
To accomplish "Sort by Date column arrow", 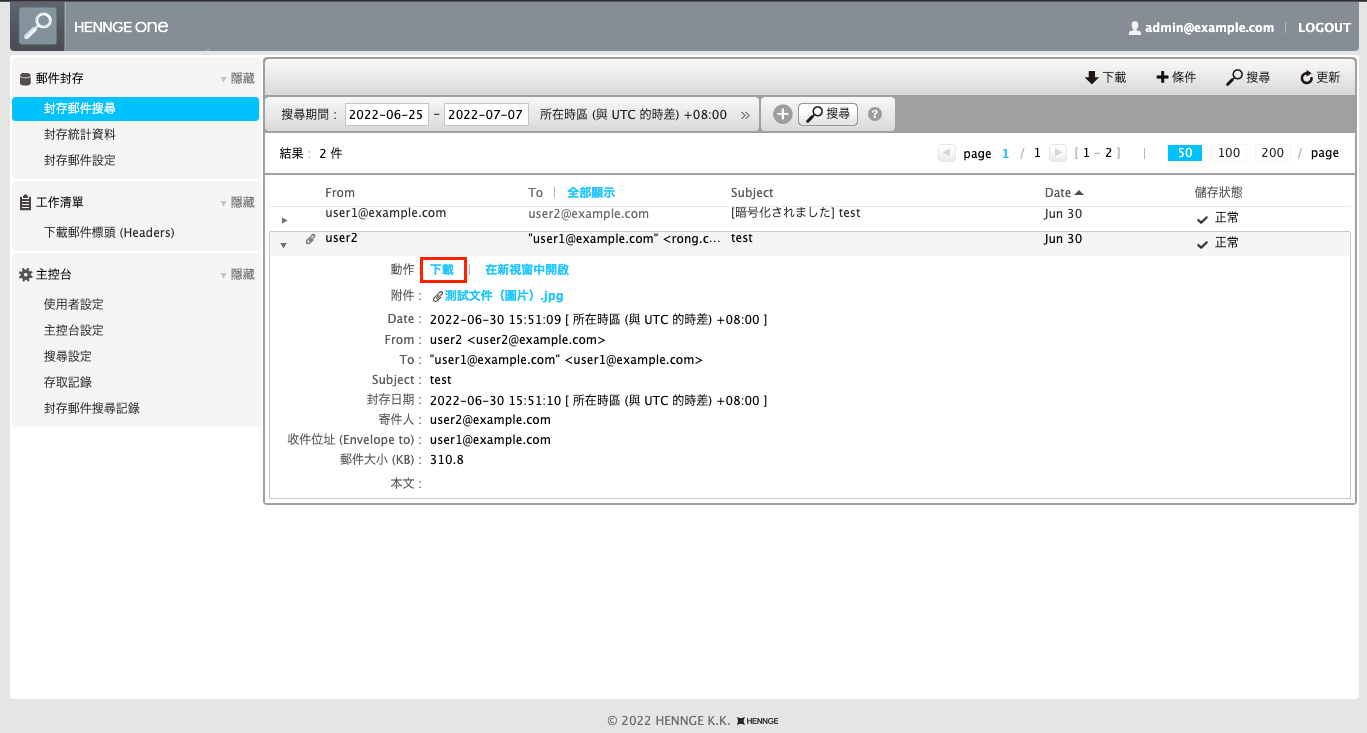I will (1079, 192).
